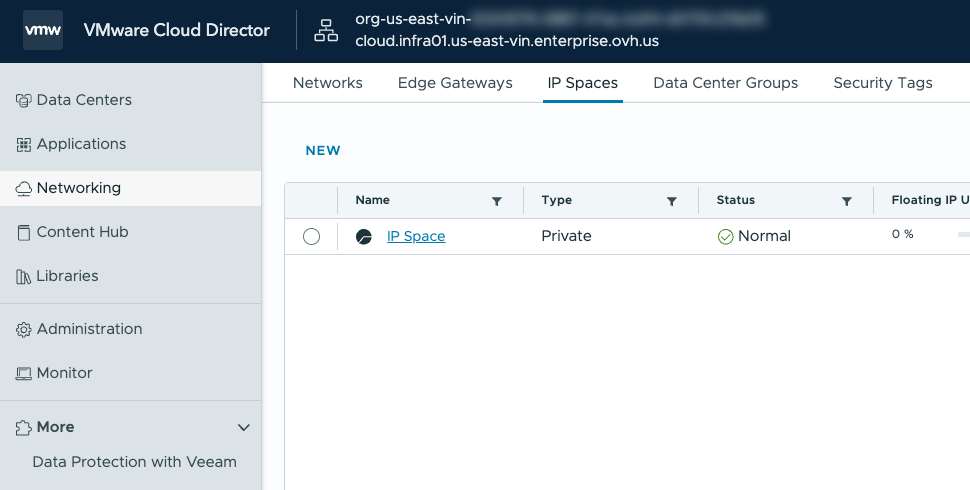Click the Monitor laptop icon
This screenshot has width=970, height=490.
pyautogui.click(x=24, y=374)
